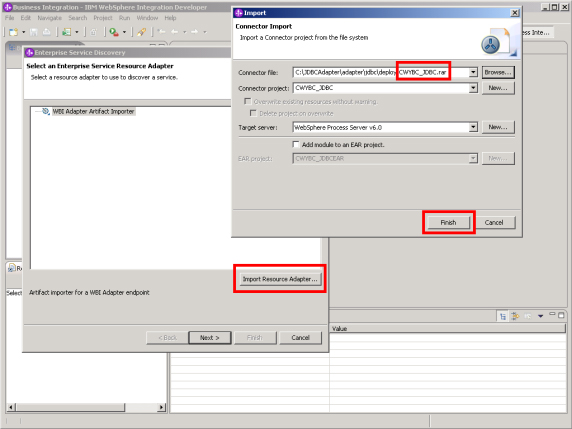Open the Connector file dropdown arrow
Screen dimensions: 572x429
pos(473,72)
